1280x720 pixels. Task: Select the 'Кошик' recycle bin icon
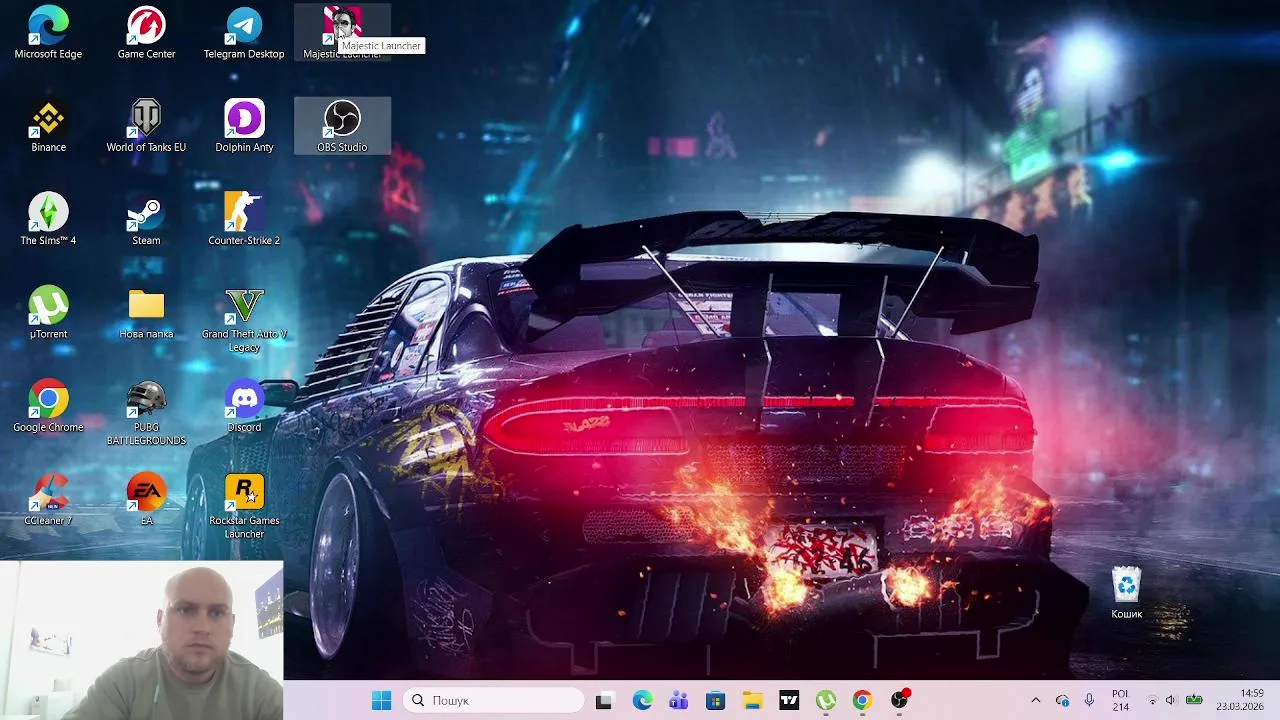point(1126,592)
